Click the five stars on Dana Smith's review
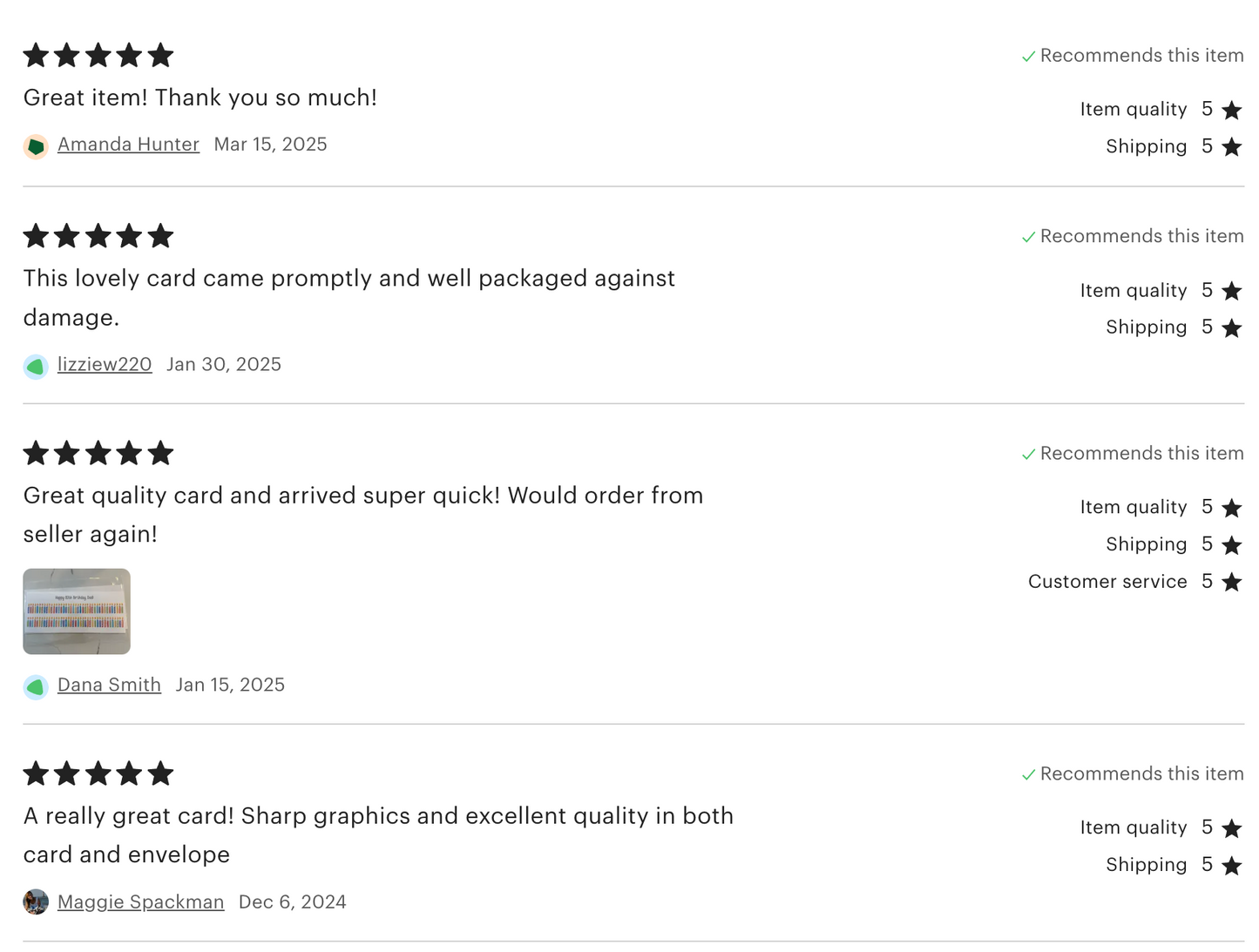This screenshot has width=1259, height=952. point(98,454)
